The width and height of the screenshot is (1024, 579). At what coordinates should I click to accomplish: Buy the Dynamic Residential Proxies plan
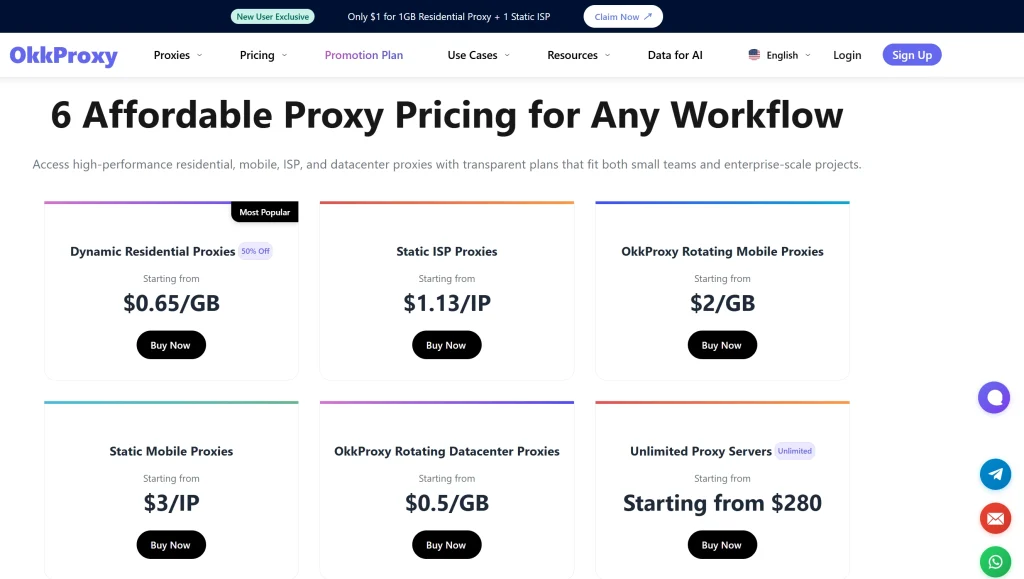(x=170, y=344)
